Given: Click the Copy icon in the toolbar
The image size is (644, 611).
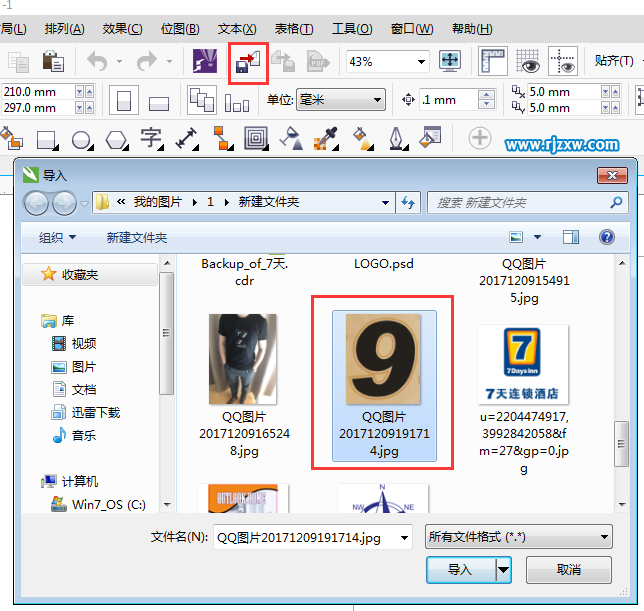Looking at the screenshot, I should 18,62.
